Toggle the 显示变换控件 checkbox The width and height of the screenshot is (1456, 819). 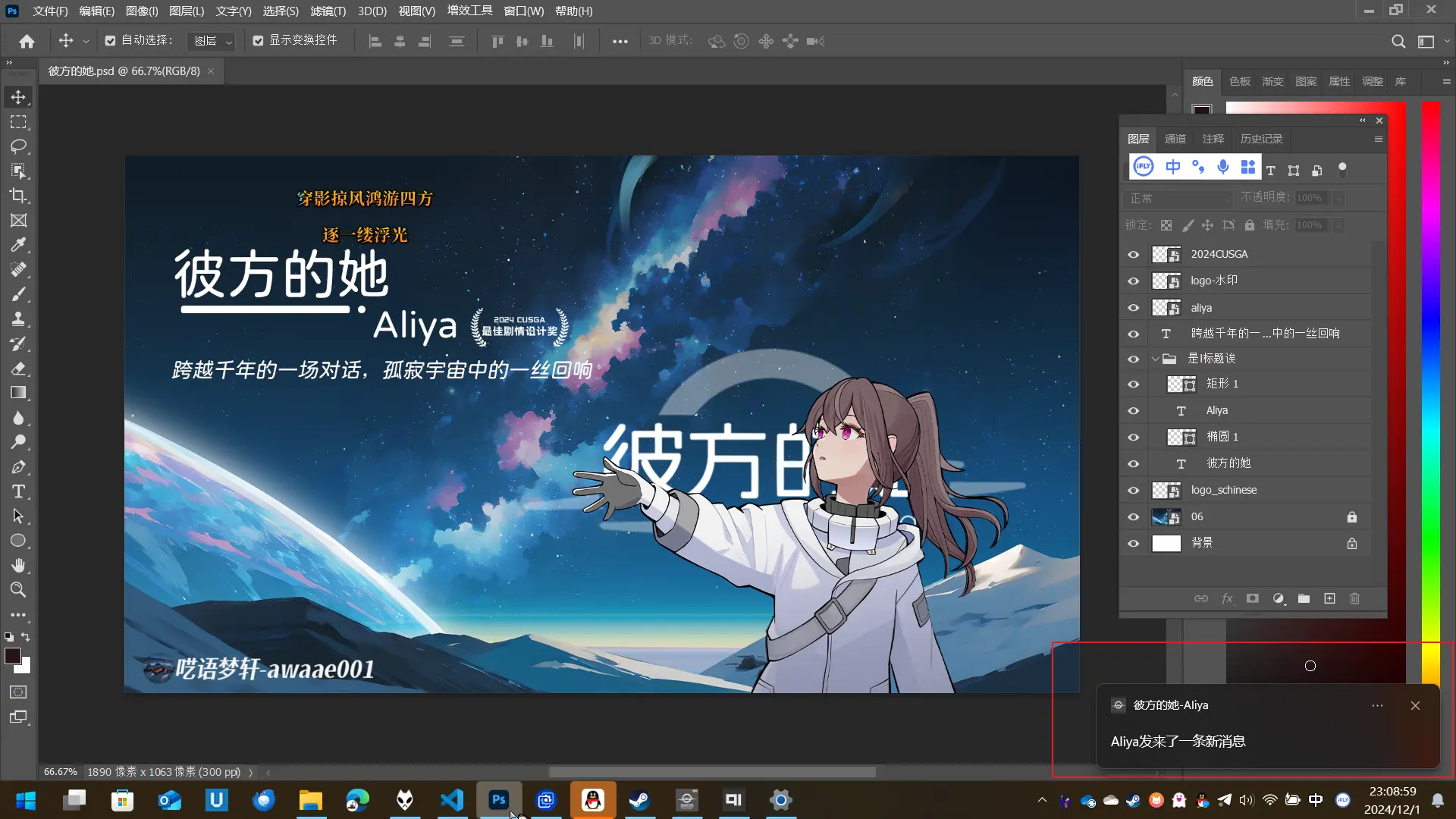coord(258,41)
